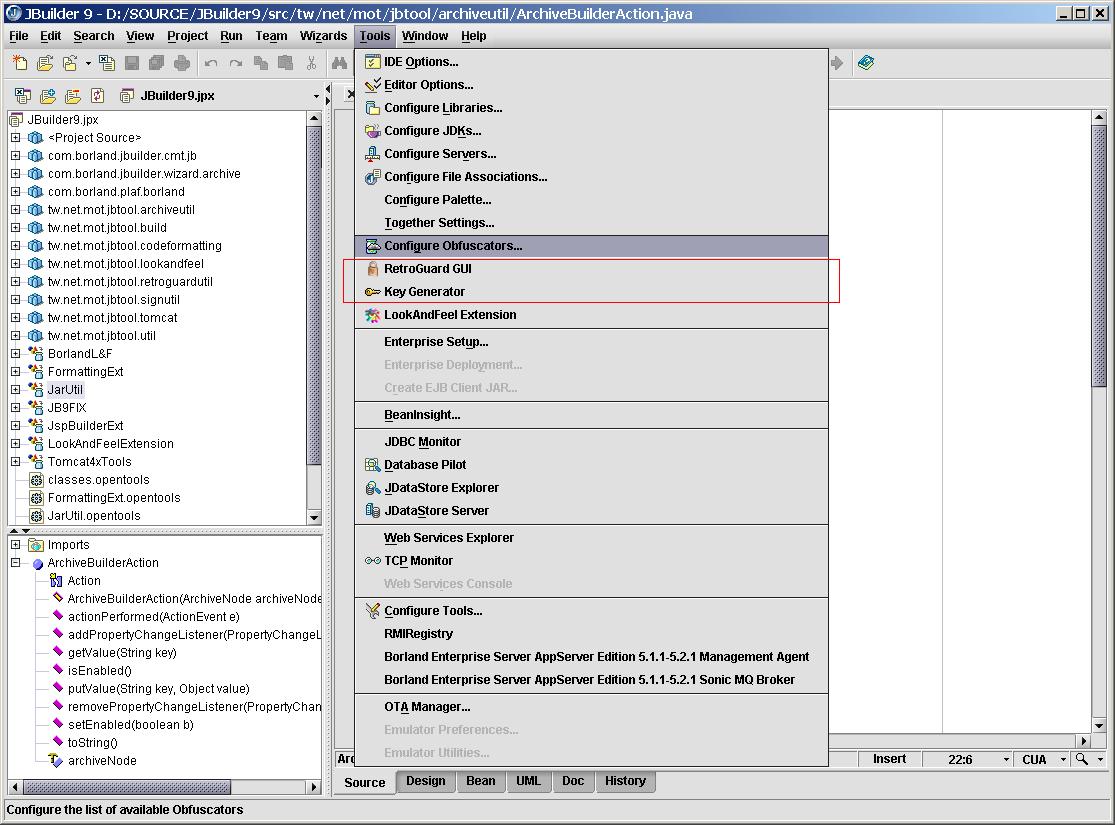Choose RetroGuard GUI from Tools menu
Screen dimensions: 1115x825
pos(427,269)
